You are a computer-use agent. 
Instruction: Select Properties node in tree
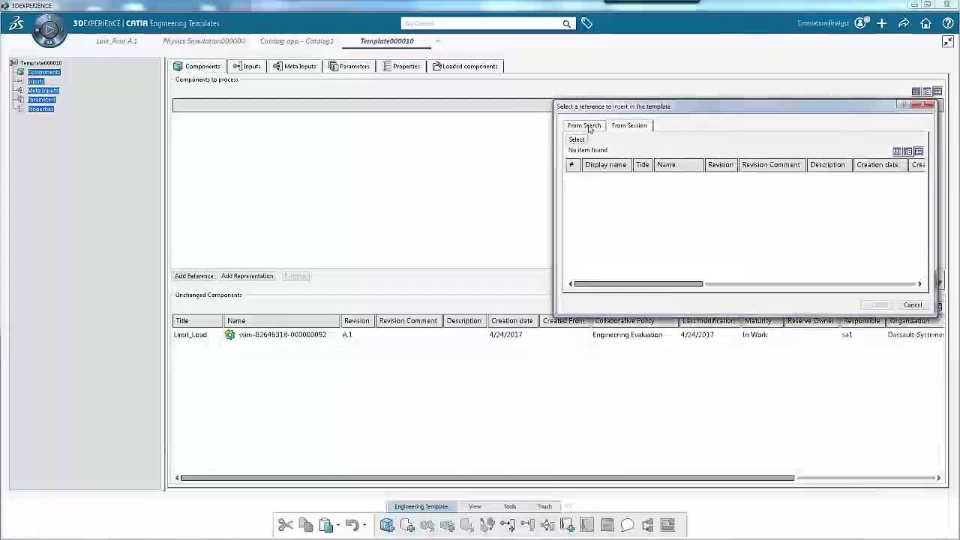click(x=40, y=109)
